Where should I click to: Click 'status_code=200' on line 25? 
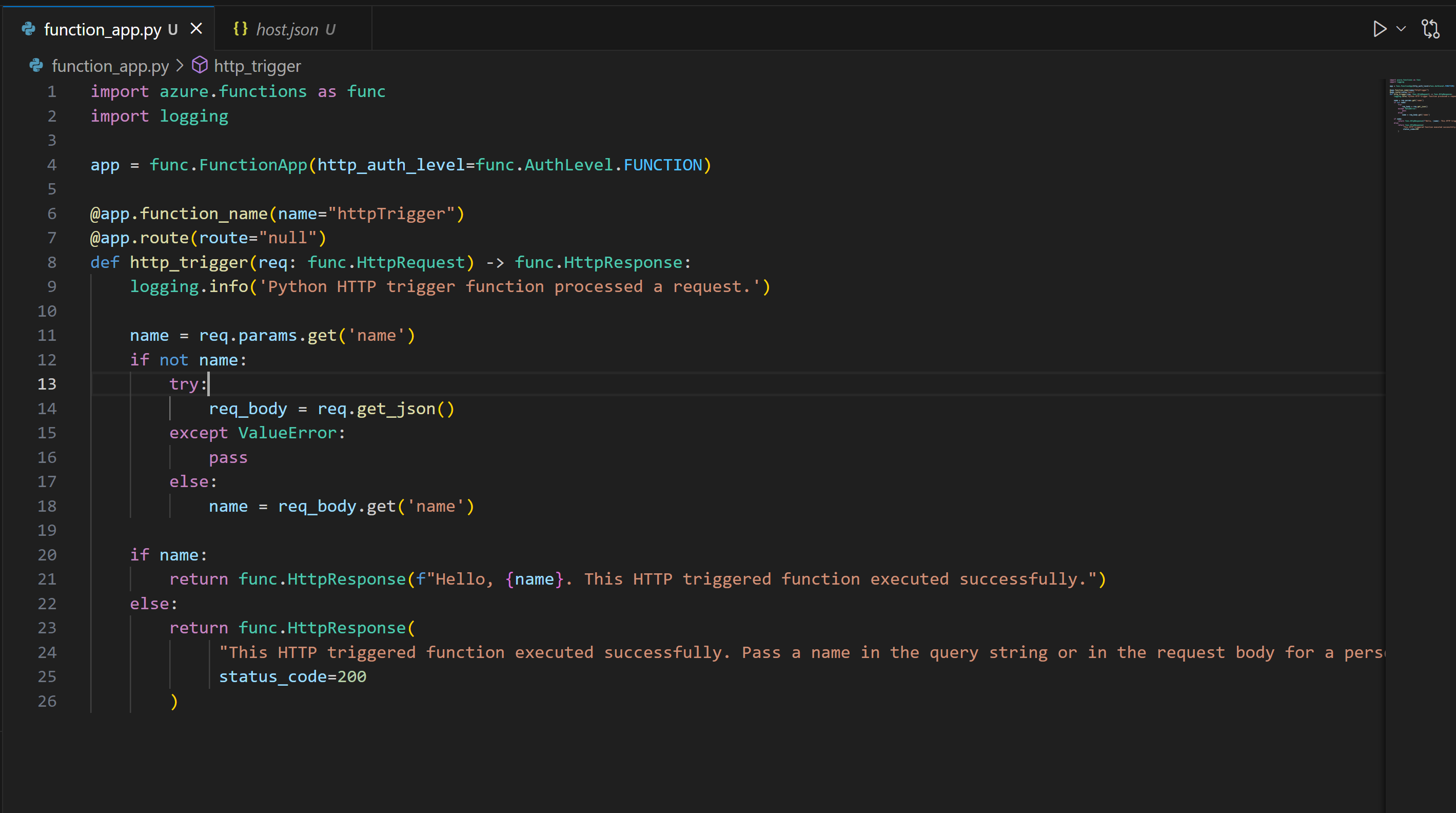[292, 677]
